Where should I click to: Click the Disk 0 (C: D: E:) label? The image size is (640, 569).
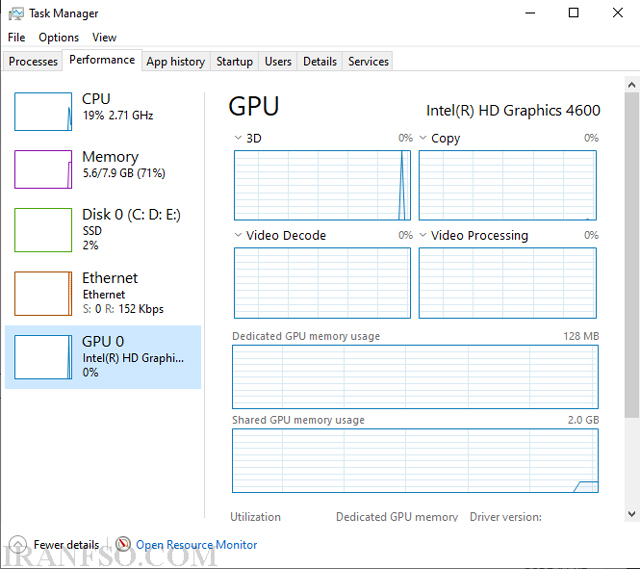[x=131, y=214]
